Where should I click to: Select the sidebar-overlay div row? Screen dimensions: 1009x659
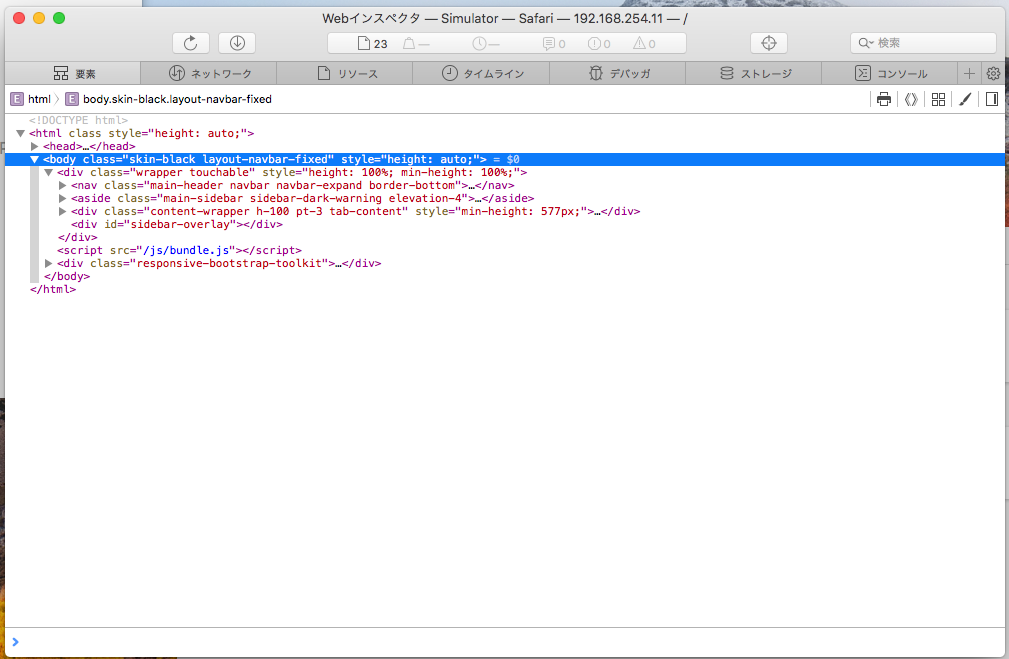[177, 225]
